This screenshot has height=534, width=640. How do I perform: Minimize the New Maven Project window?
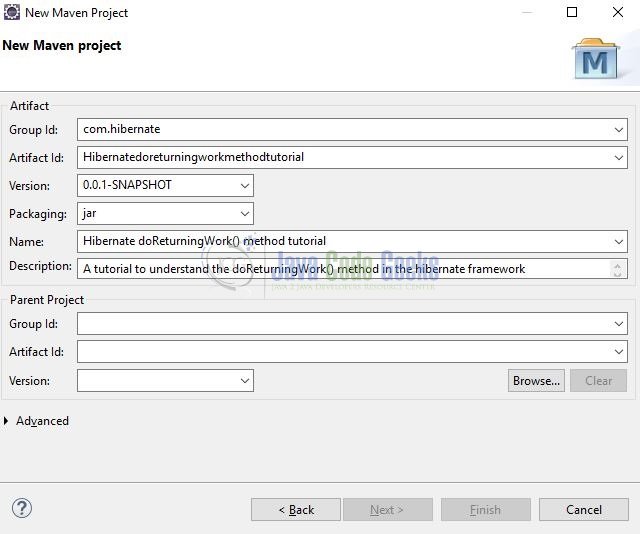tap(527, 12)
